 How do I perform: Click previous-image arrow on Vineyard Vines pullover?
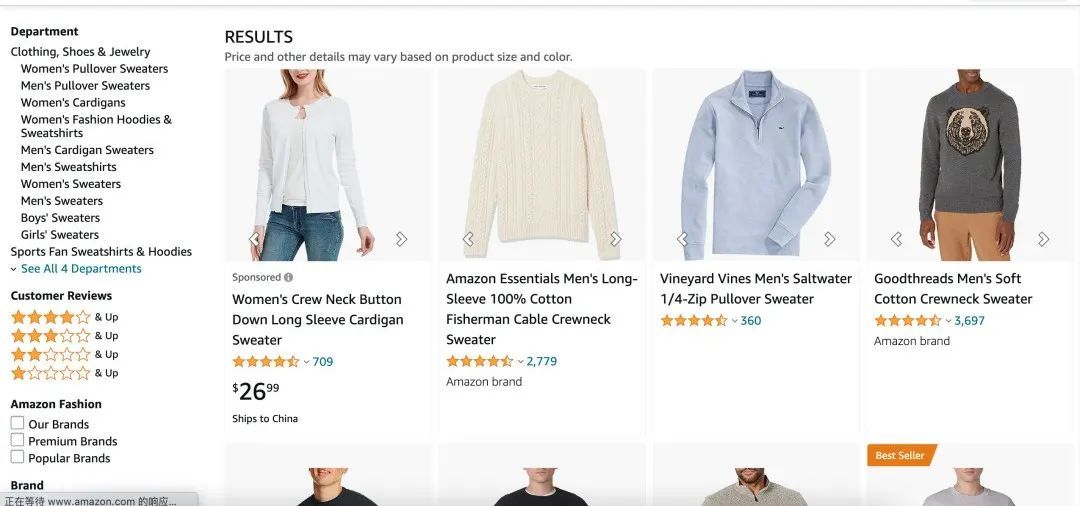tap(682, 239)
